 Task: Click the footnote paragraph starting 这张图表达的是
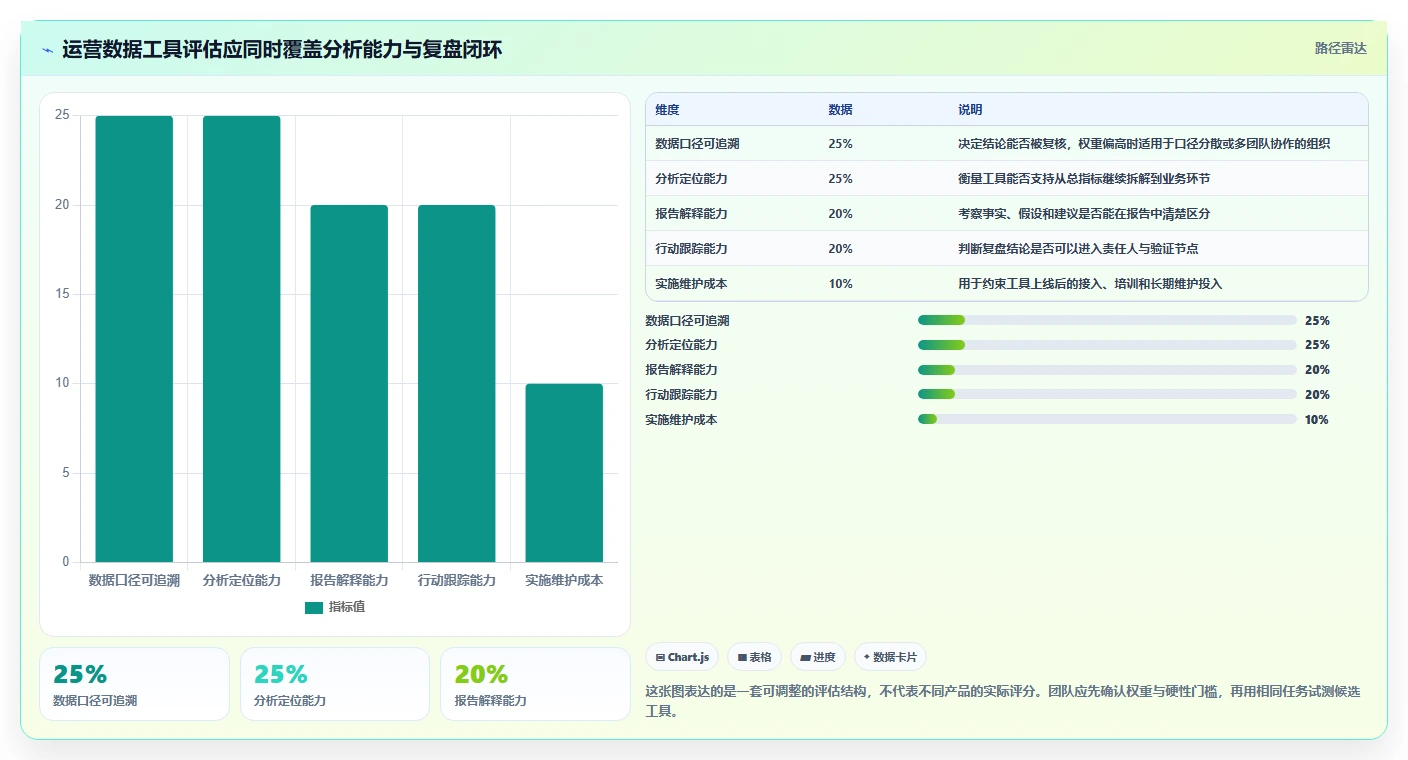pyautogui.click(x=1003, y=701)
